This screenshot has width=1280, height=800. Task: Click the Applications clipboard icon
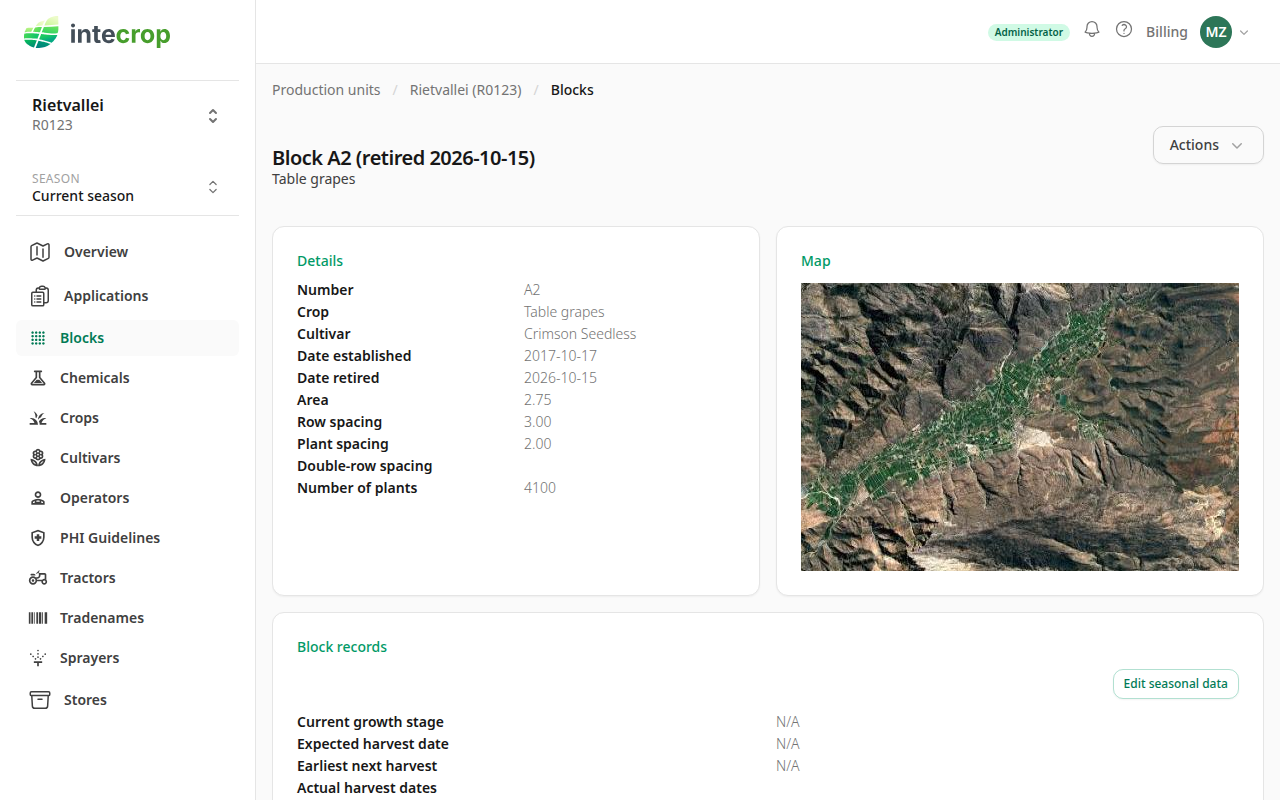pyautogui.click(x=40, y=296)
